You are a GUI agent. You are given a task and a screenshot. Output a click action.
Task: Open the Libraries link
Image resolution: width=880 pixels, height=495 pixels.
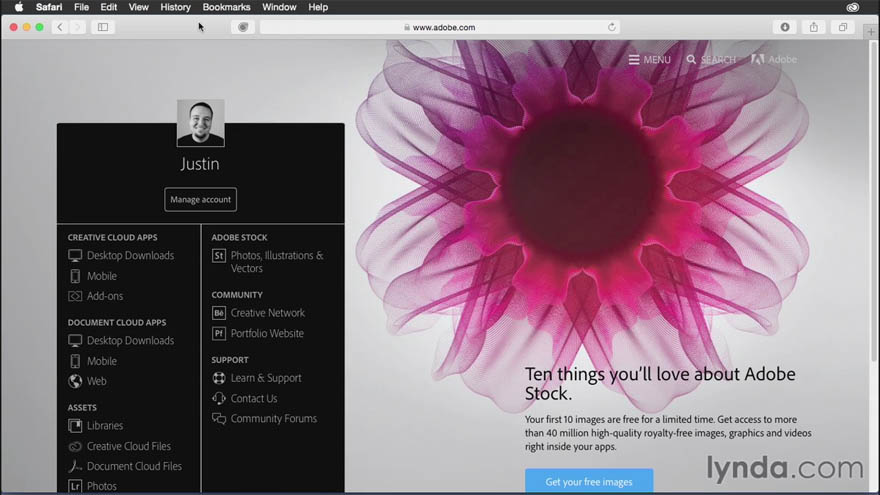[105, 426]
